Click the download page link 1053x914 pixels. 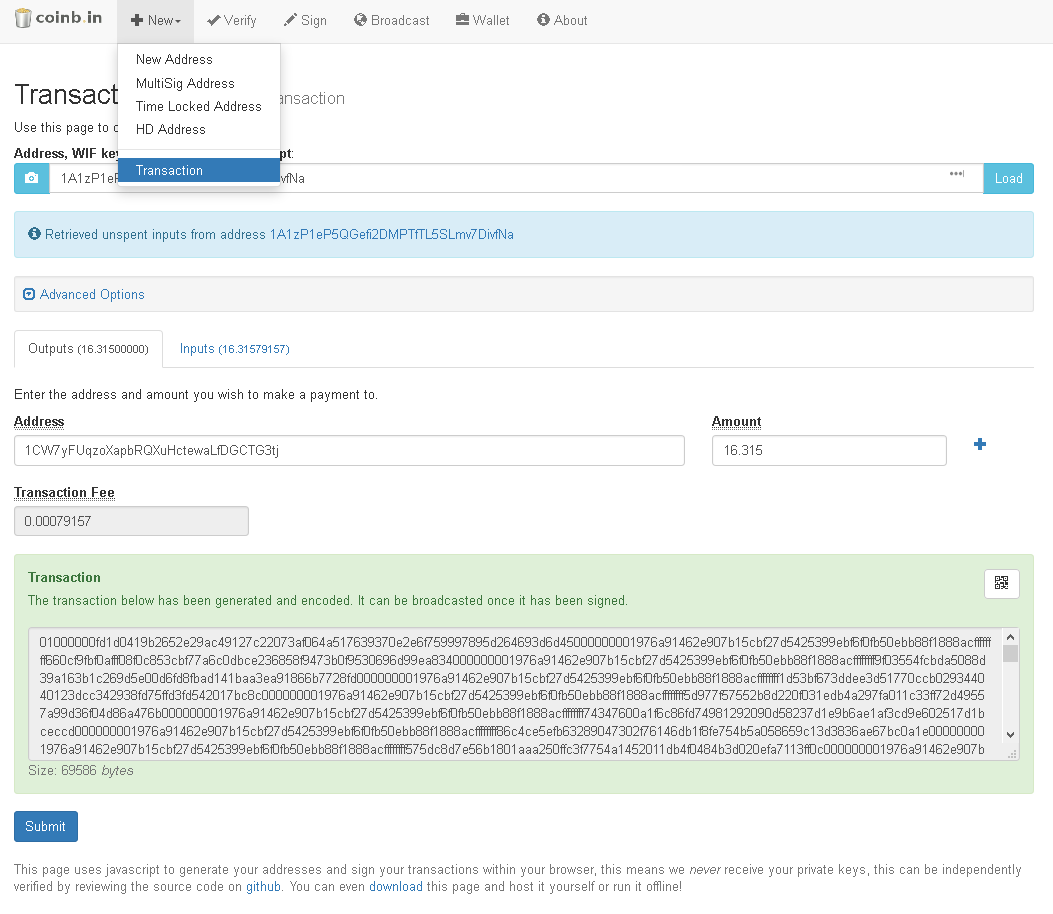tap(396, 886)
